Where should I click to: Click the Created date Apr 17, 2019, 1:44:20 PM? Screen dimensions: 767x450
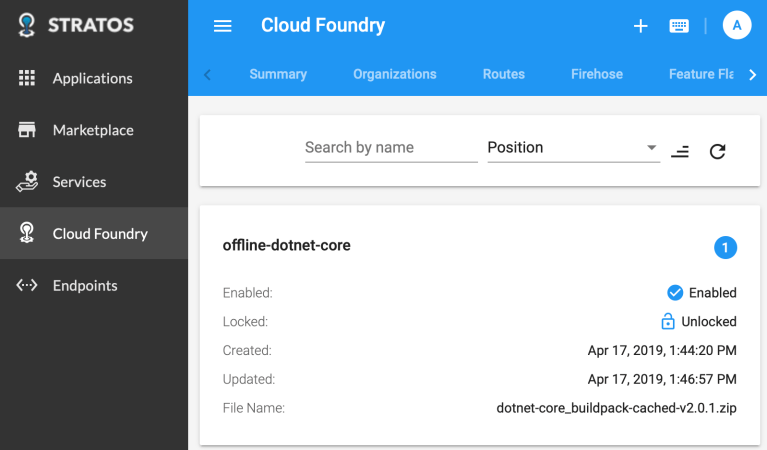662,350
